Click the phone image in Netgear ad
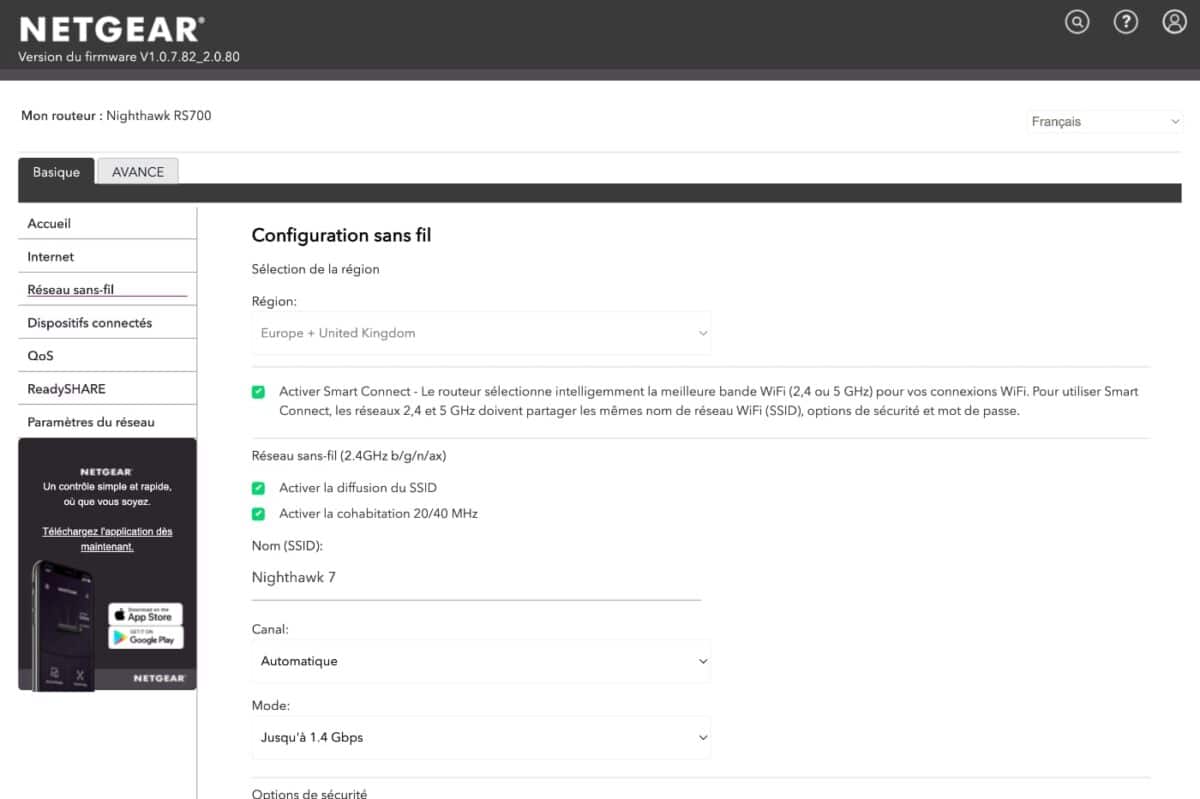Viewport: 1200px width, 799px height. click(x=64, y=625)
